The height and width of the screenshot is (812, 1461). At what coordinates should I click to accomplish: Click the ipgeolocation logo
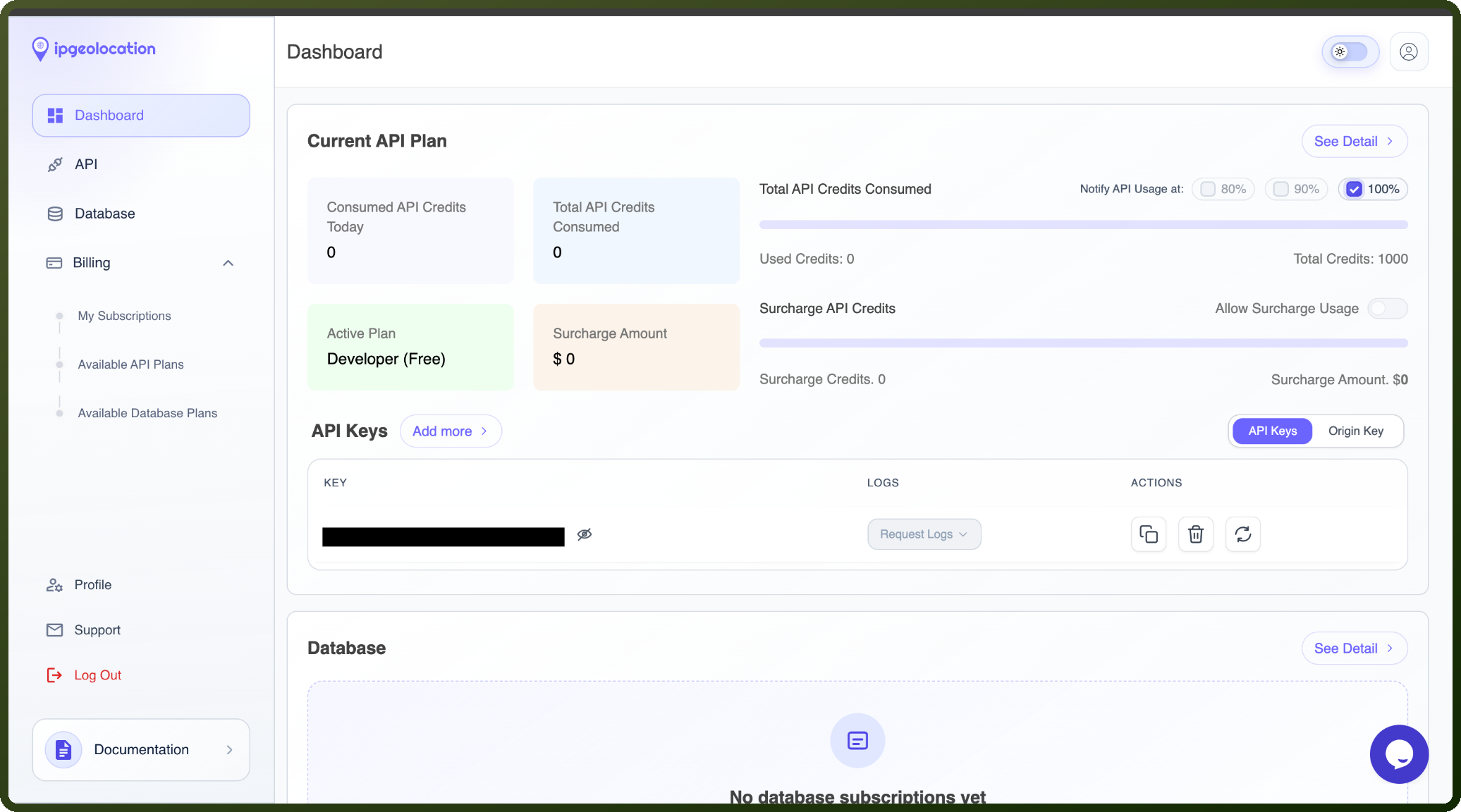(94, 49)
